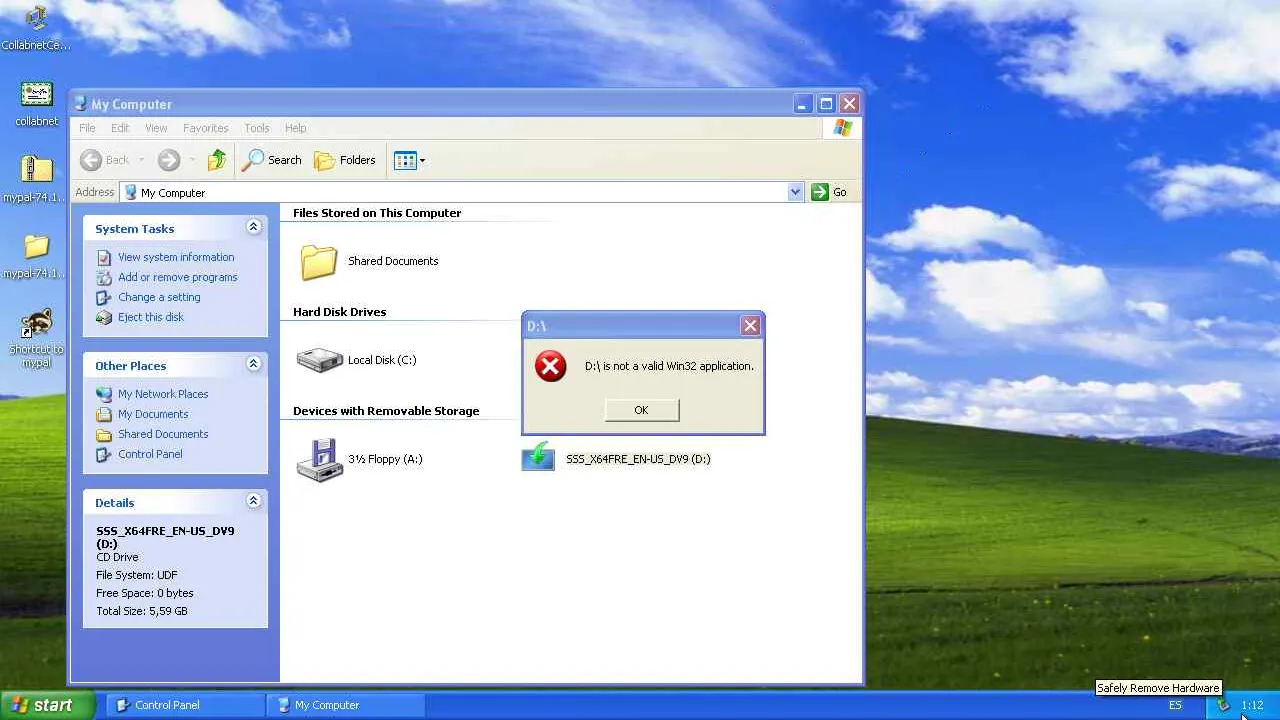Image resolution: width=1280 pixels, height=720 pixels.
Task: Collapse the Details panel
Action: pos(254,501)
